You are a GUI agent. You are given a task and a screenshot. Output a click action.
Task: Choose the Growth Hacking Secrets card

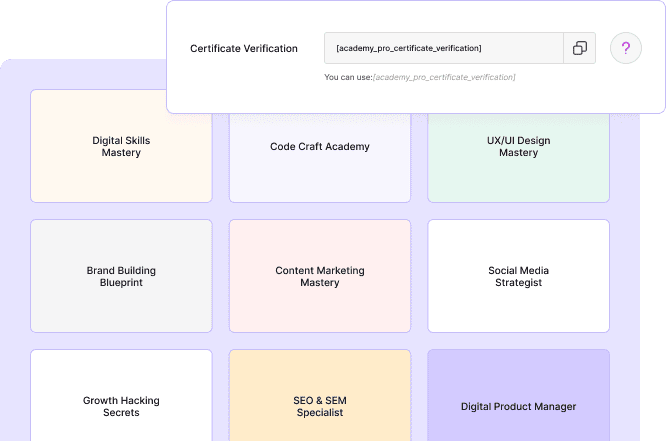click(x=121, y=396)
